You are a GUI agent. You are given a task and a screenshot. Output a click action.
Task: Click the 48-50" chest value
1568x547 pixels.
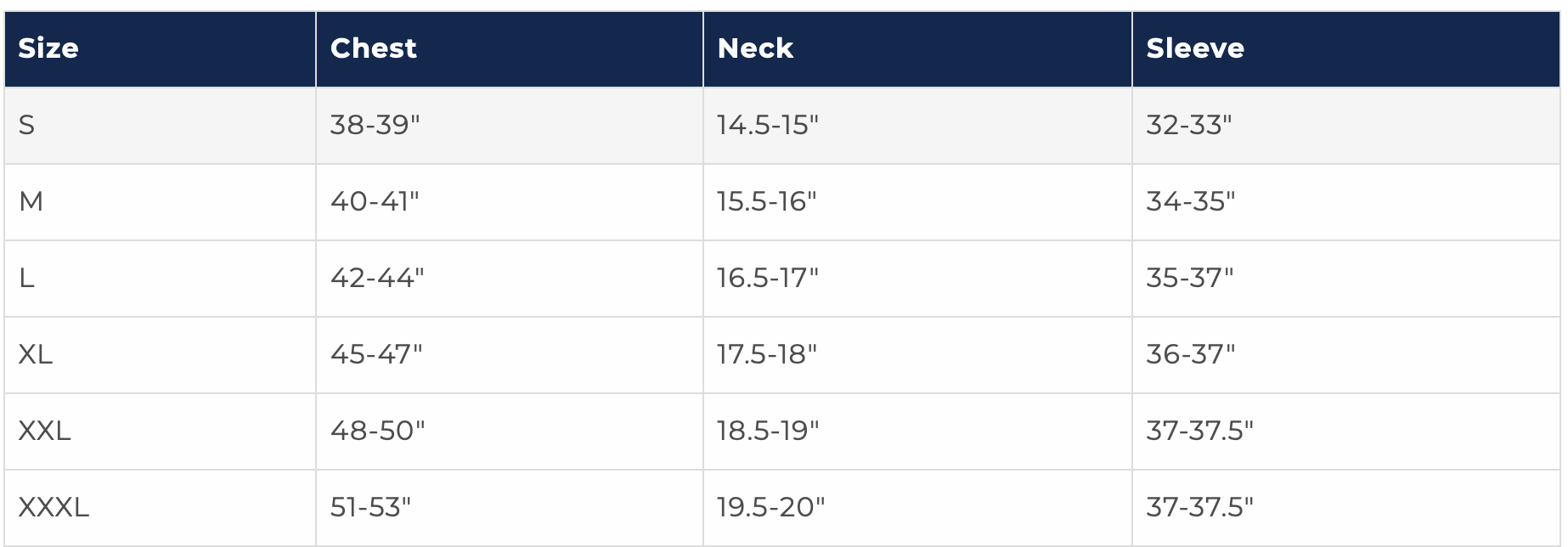click(377, 431)
